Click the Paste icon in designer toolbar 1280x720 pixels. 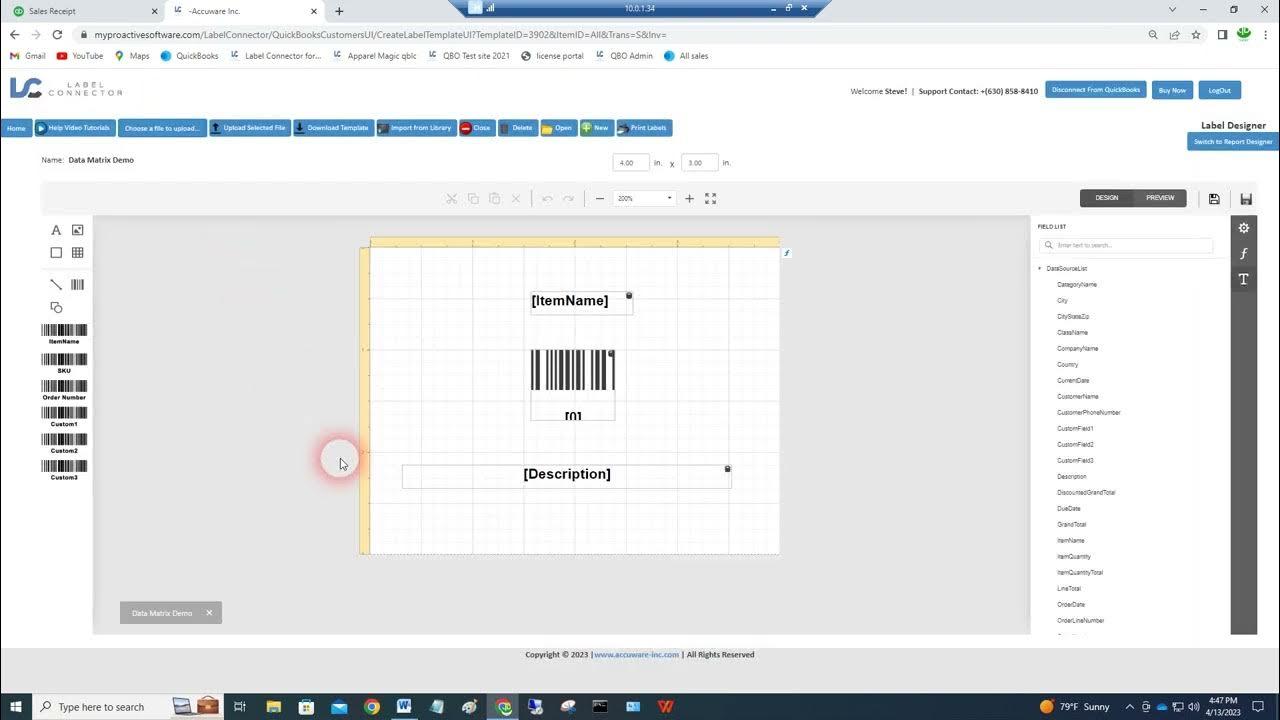495,199
